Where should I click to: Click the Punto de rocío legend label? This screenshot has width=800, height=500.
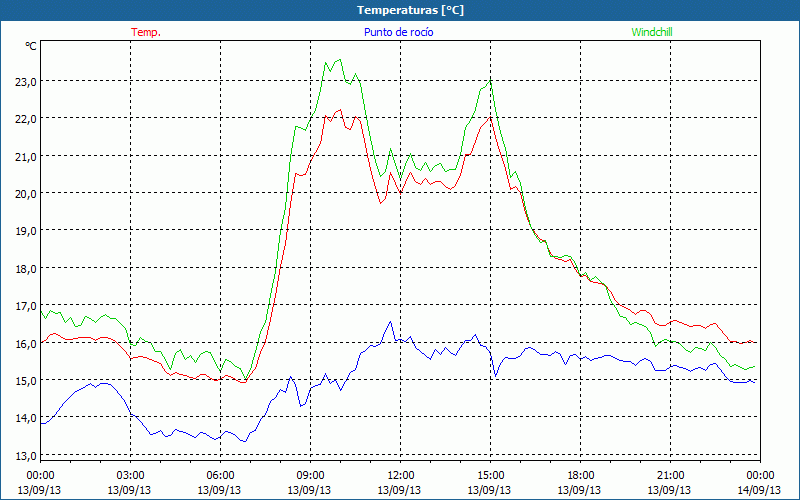398,32
